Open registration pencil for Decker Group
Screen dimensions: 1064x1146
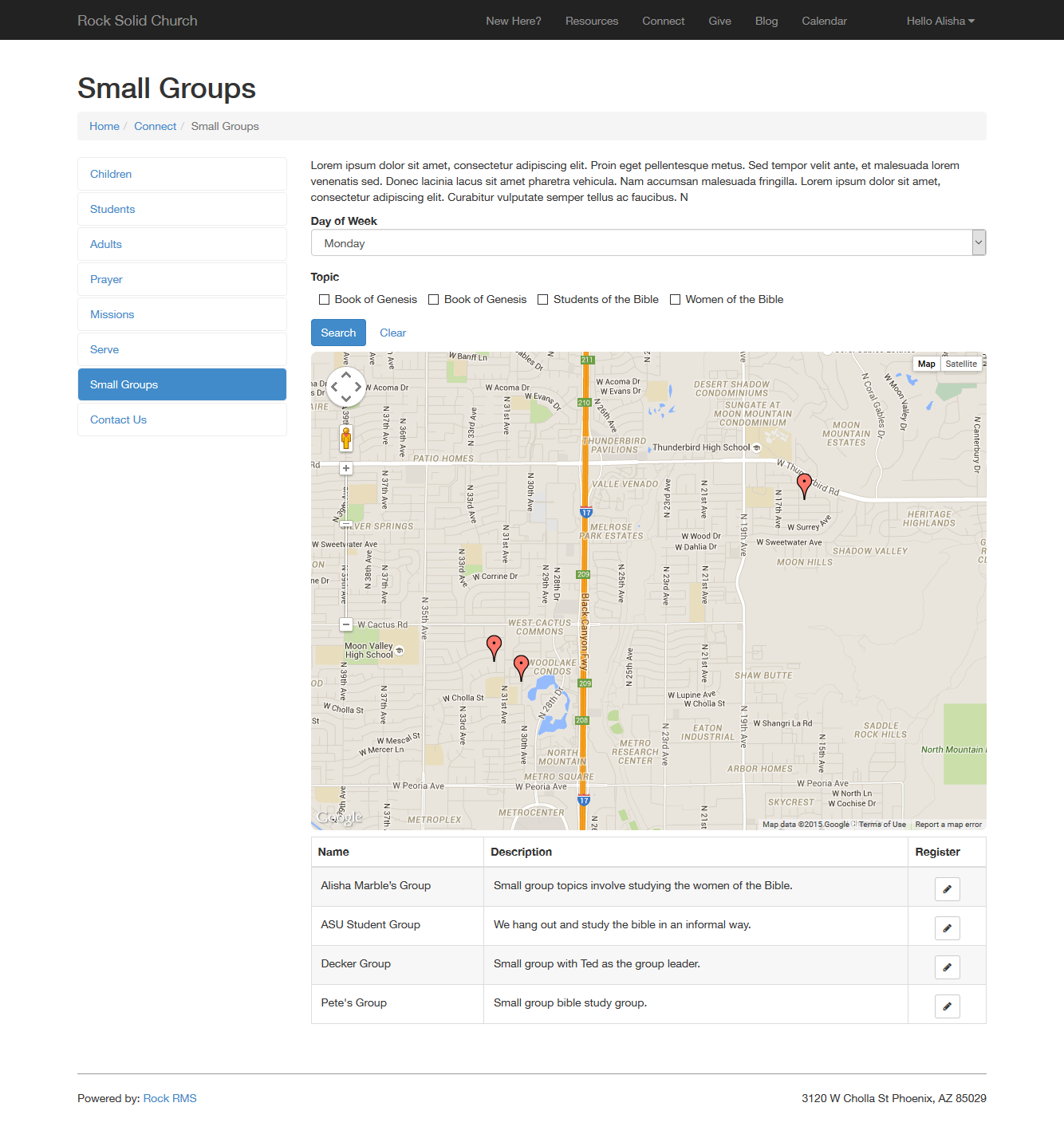[x=947, y=967]
